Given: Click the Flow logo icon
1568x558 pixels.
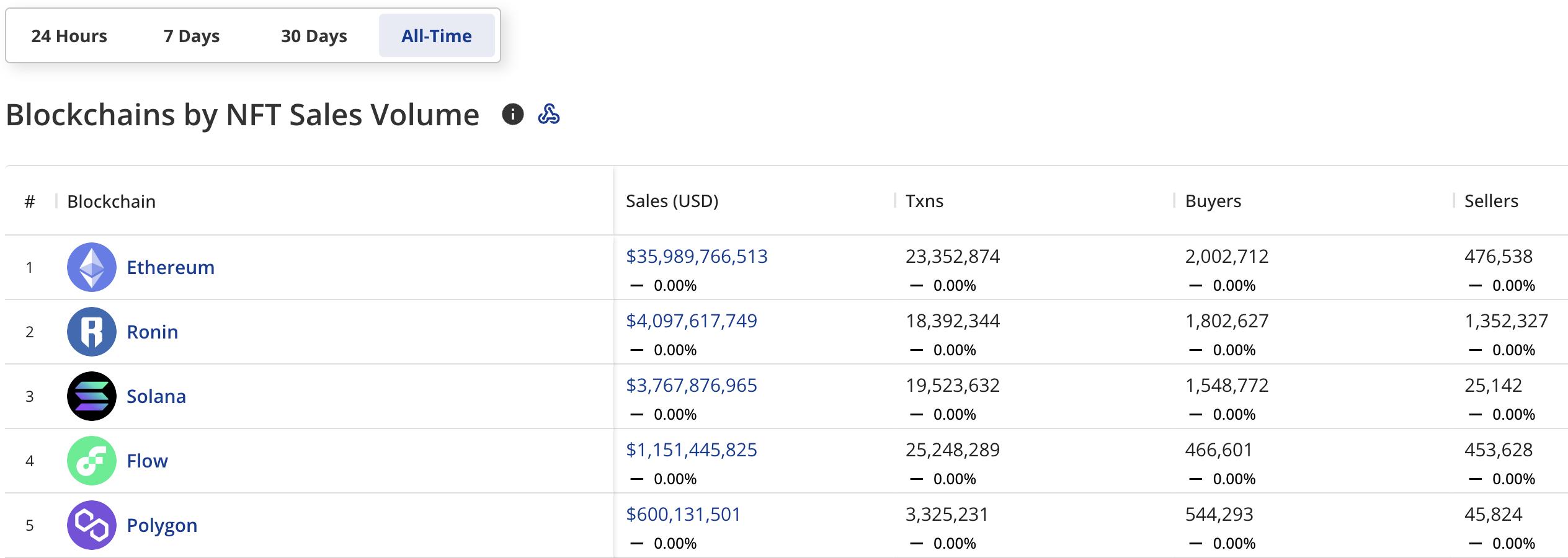Looking at the screenshot, I should (x=92, y=461).
